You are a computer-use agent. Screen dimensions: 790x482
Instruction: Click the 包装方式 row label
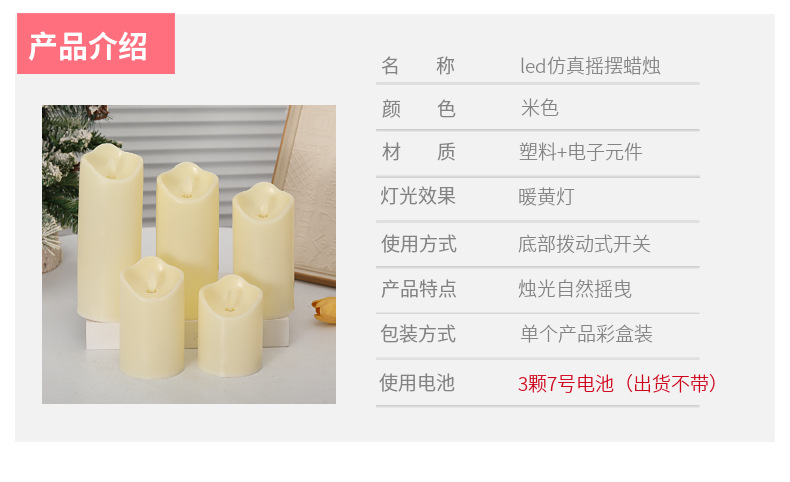418,334
